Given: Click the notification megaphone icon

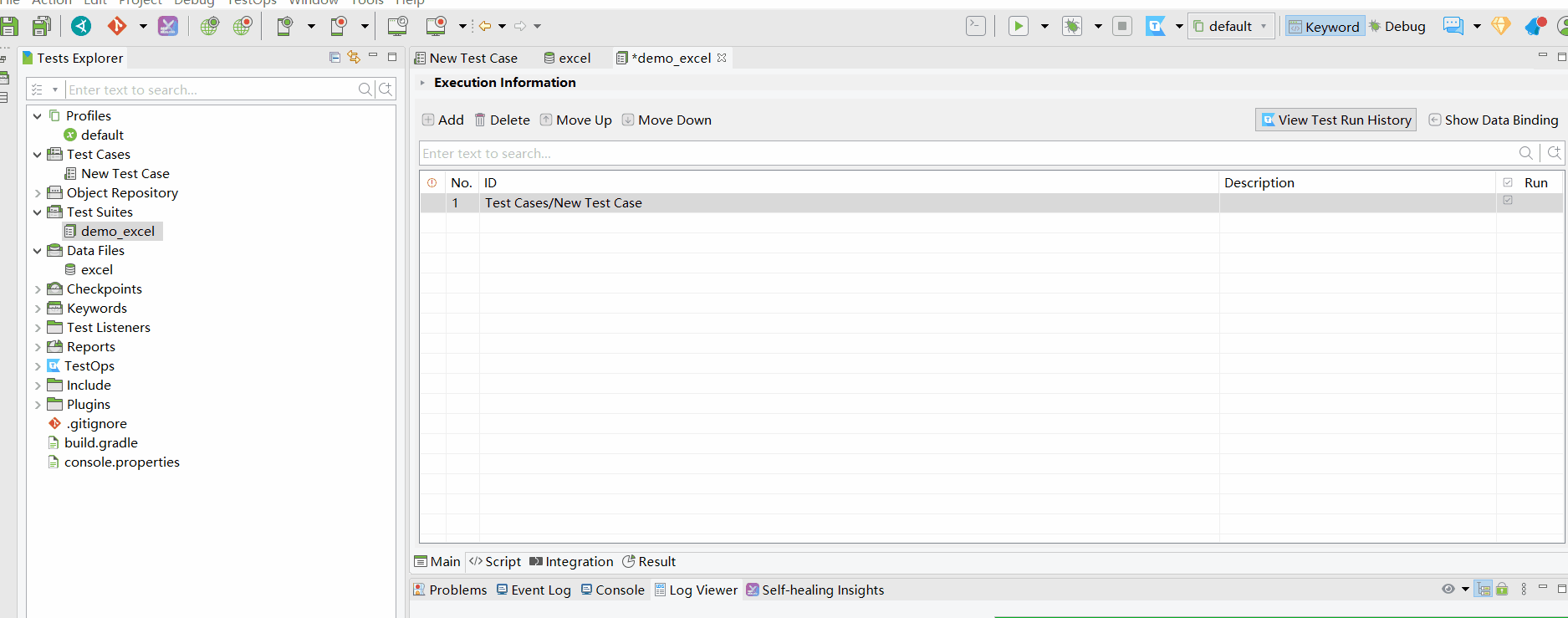Looking at the screenshot, I should coord(1534,27).
